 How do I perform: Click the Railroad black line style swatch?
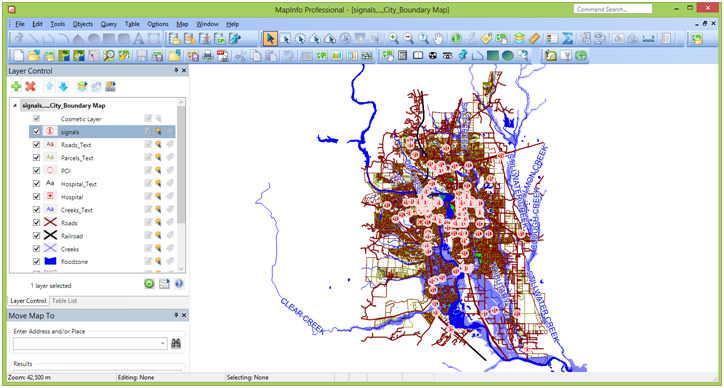(50, 236)
